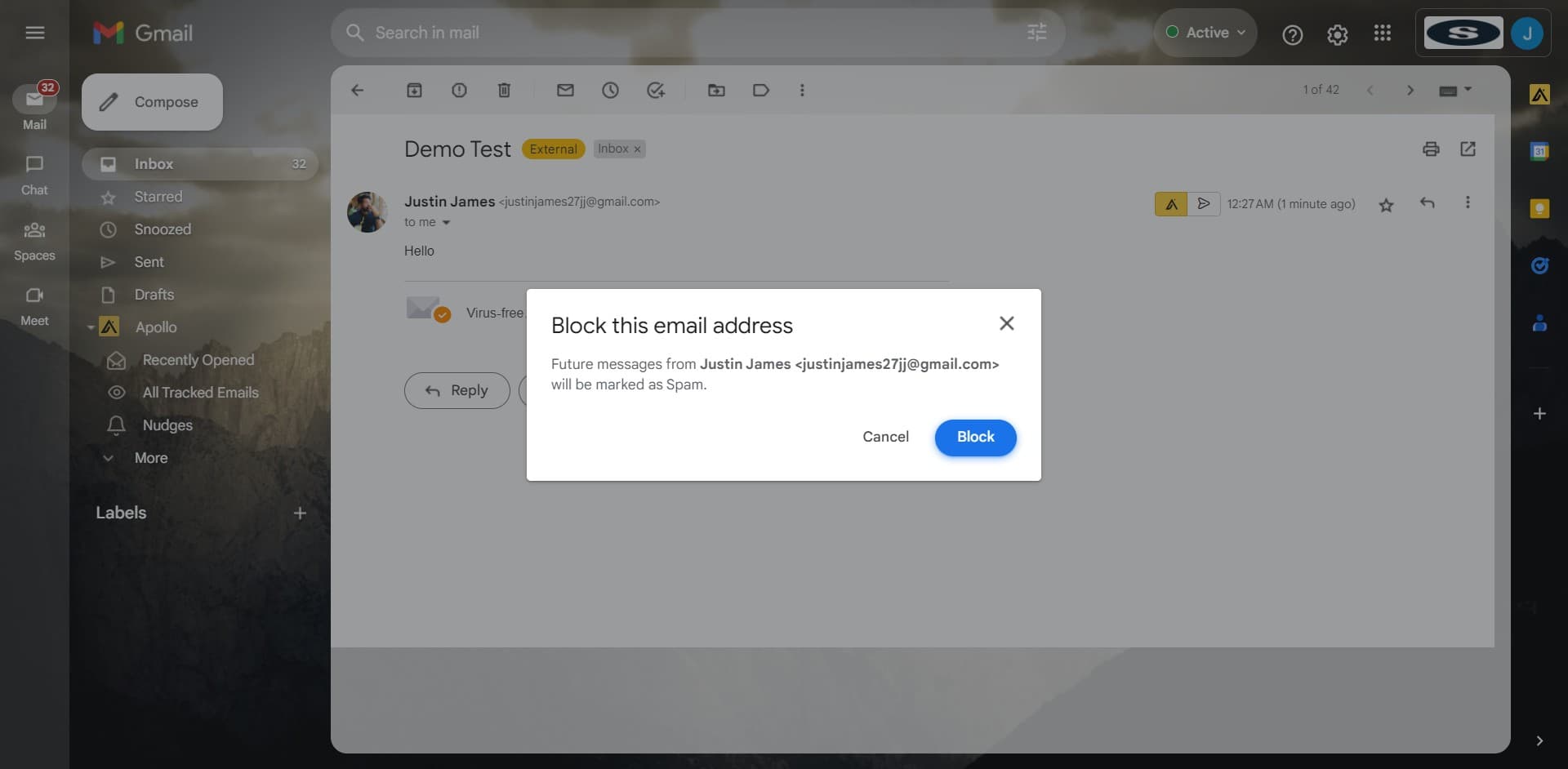Cancel blocking the email address
The image size is (1568, 769).
[x=885, y=437]
